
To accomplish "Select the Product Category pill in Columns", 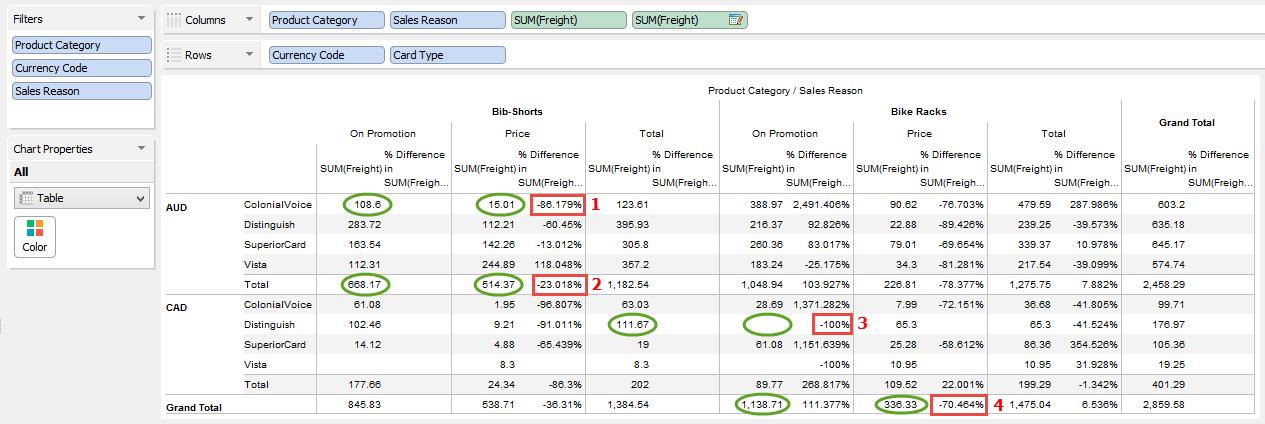I will (x=327, y=20).
